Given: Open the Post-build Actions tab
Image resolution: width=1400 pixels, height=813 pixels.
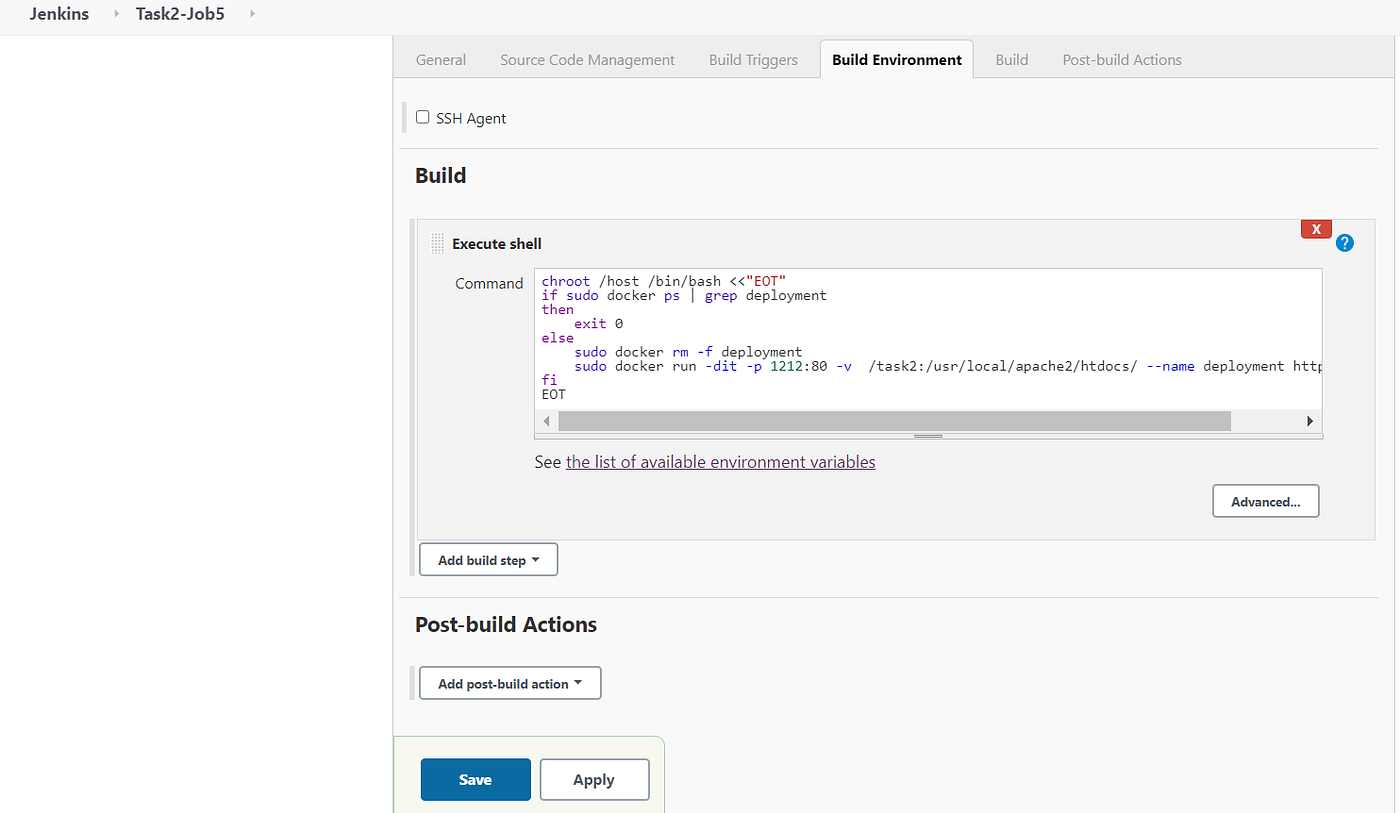Looking at the screenshot, I should [x=1121, y=59].
